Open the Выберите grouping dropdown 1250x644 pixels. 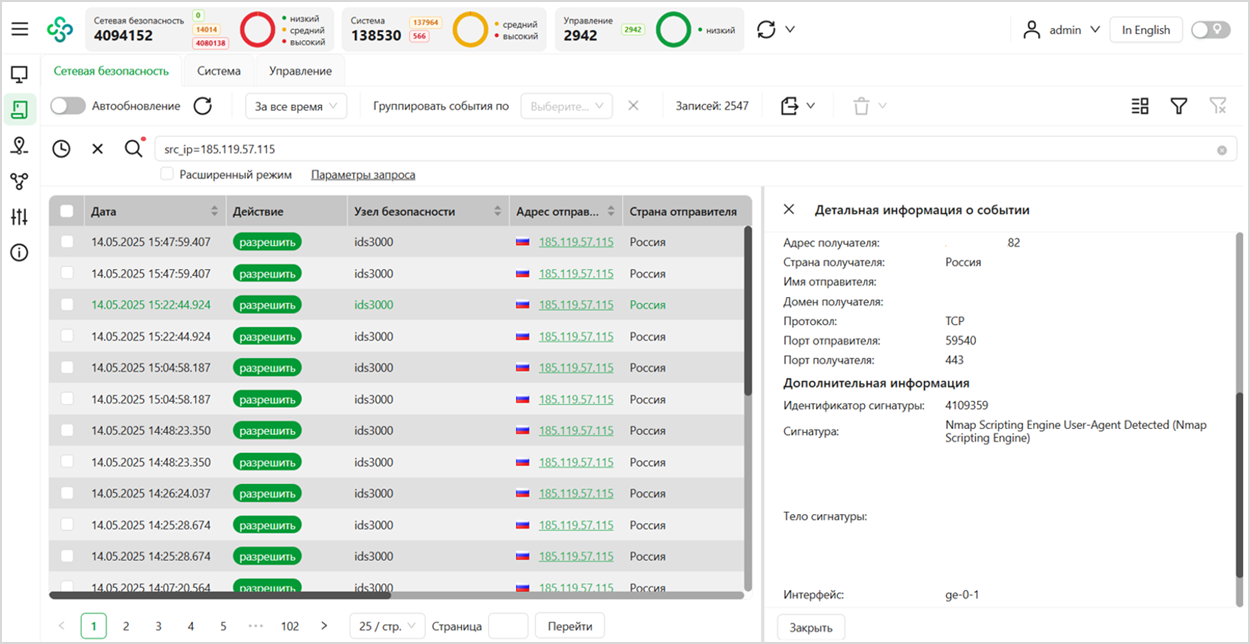coord(566,105)
